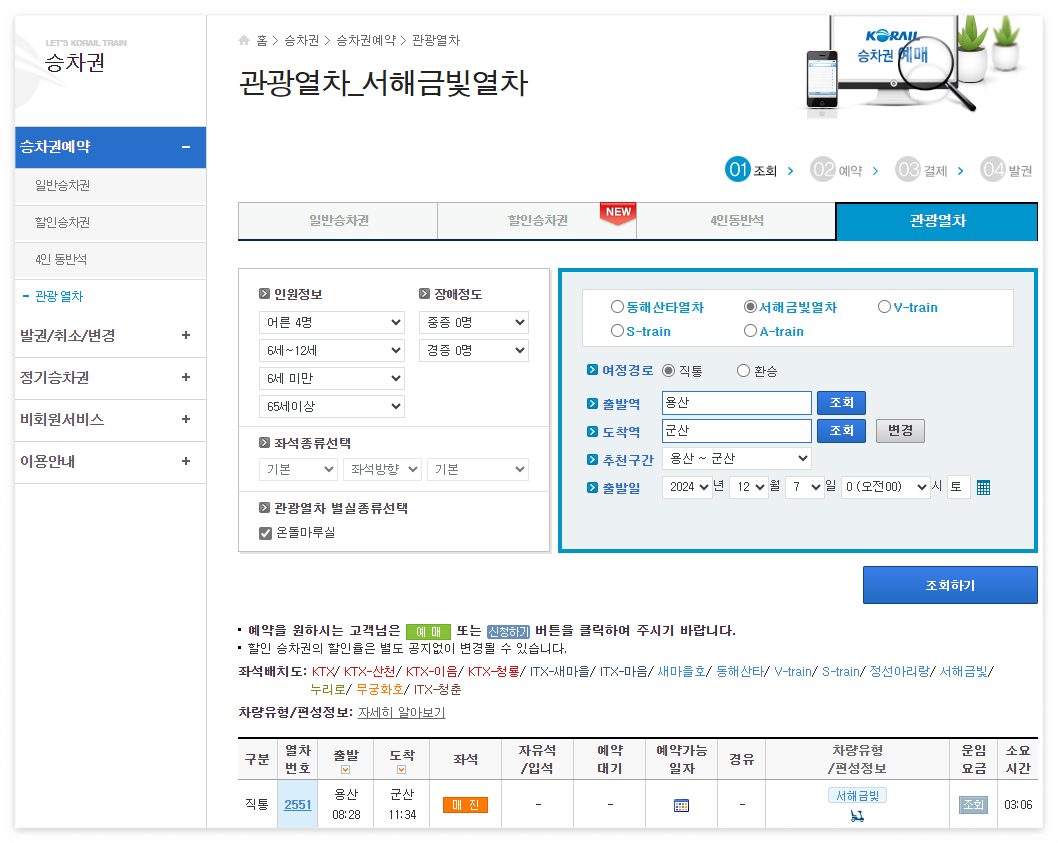Click the 승차권 logo title in sidebar
The width and height of the screenshot is (1058, 843).
pos(74,63)
